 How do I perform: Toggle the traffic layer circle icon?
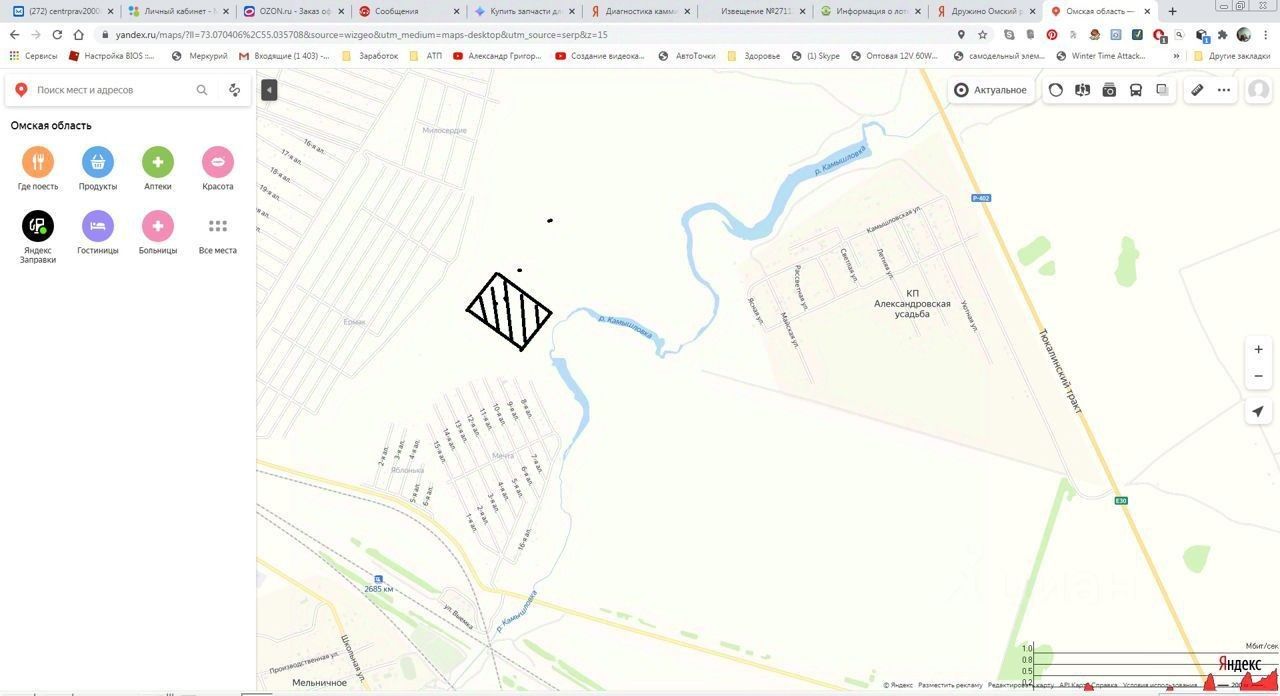pyautogui.click(x=1056, y=90)
